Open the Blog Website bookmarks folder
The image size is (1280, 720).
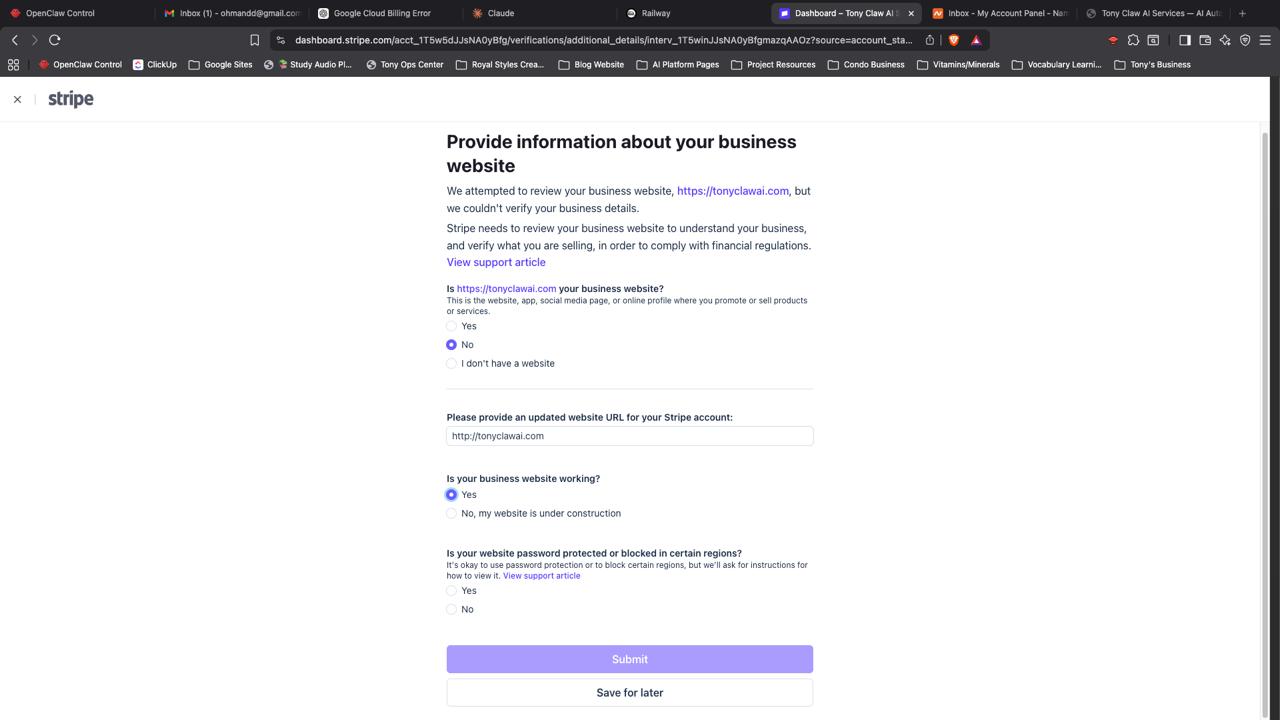591,65
